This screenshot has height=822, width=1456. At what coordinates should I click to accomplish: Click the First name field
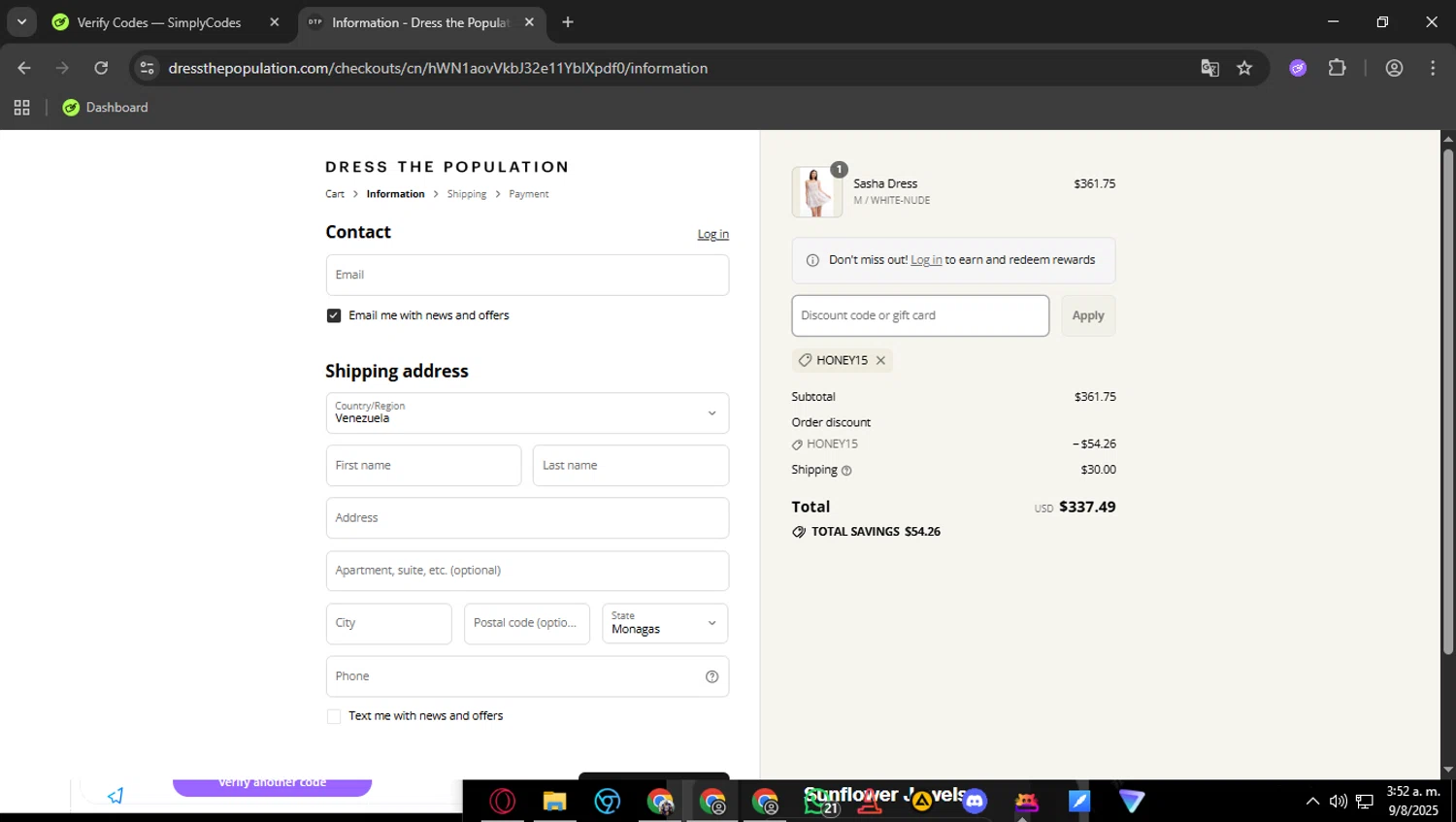point(423,466)
